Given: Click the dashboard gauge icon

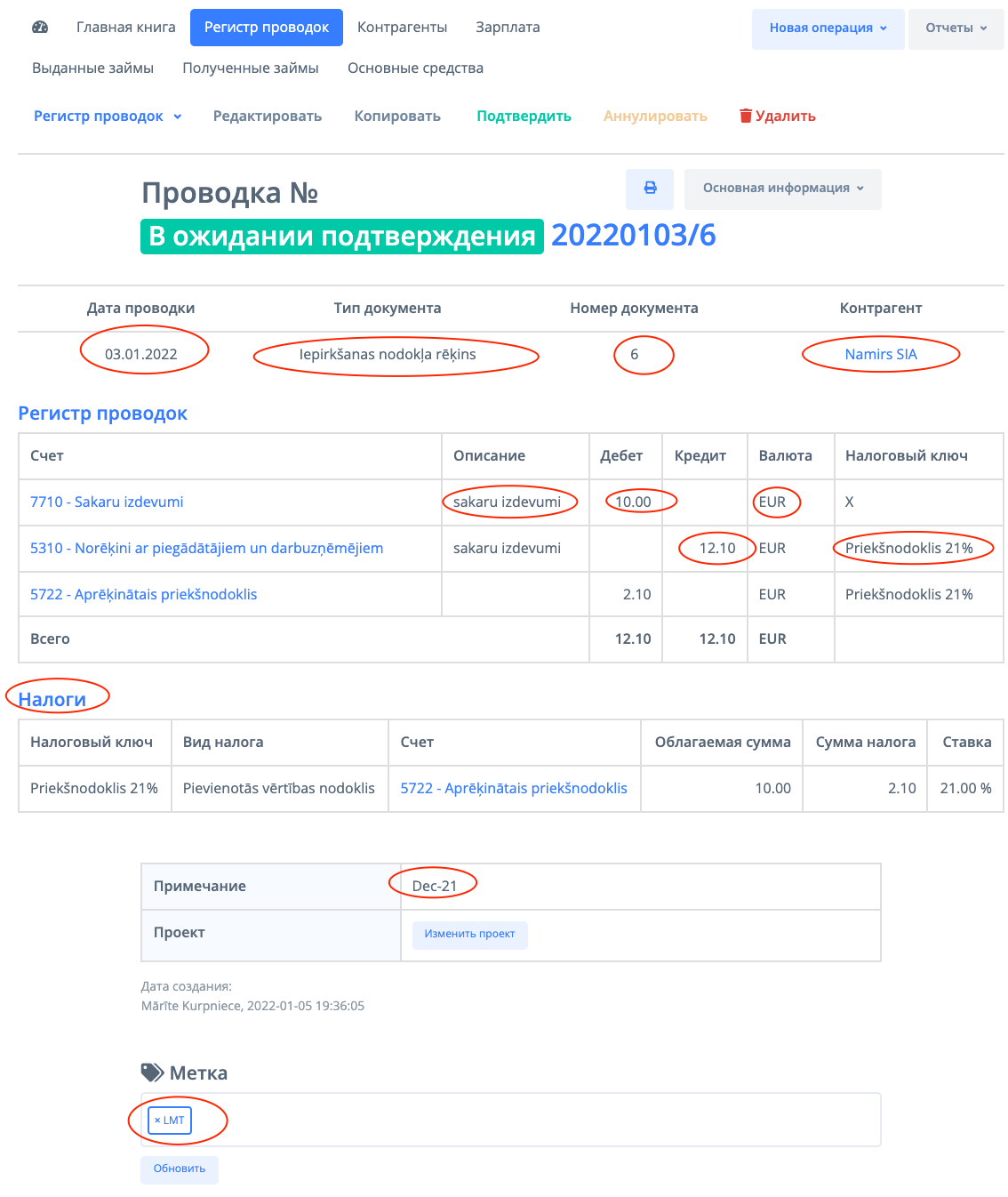Looking at the screenshot, I should point(40,28).
